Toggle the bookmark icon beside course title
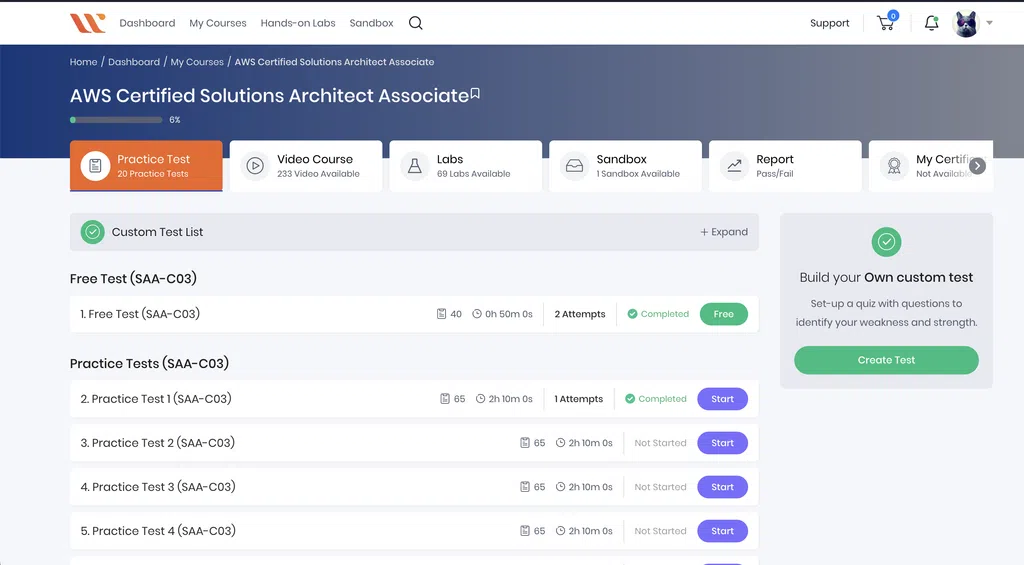The image size is (1024, 565). [x=475, y=94]
